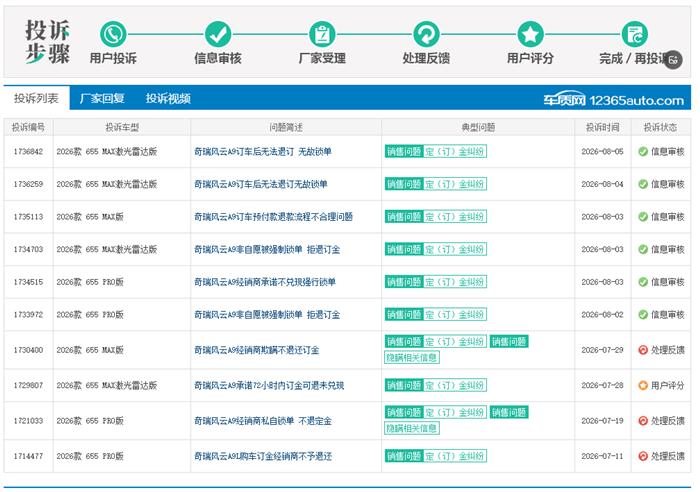Click the red 处理反馈 icon in row 1730400
700x492 pixels.
click(x=643, y=350)
